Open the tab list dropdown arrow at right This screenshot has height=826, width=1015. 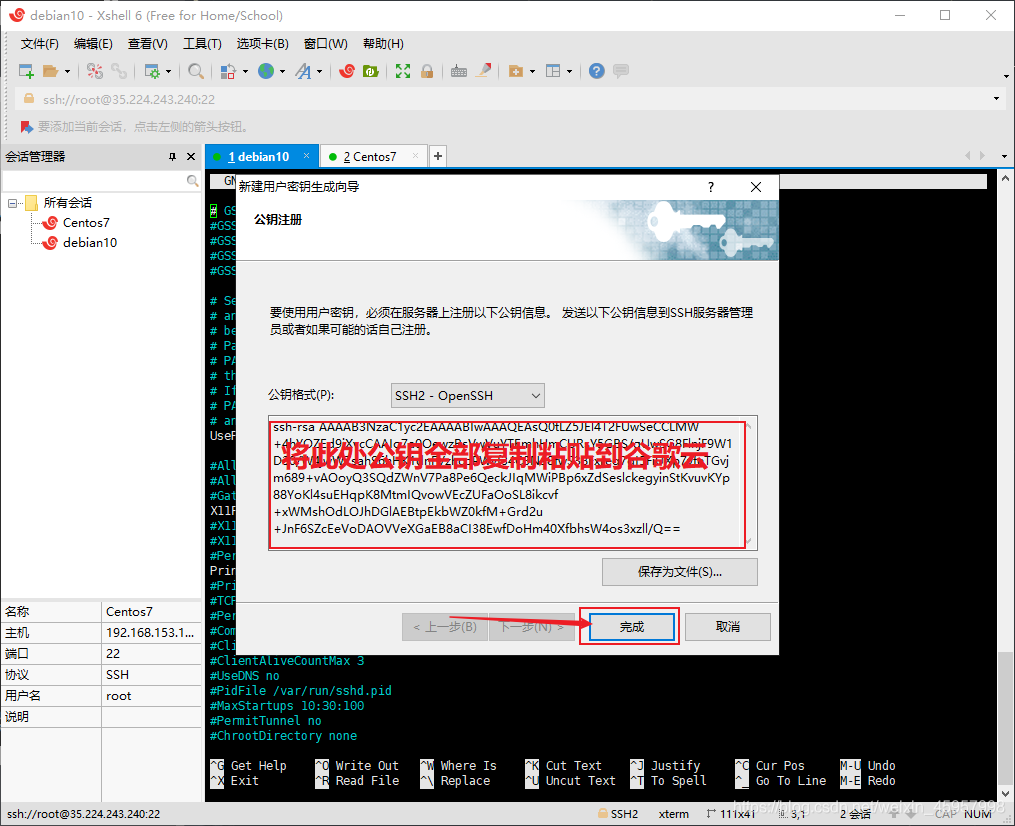[x=1004, y=156]
